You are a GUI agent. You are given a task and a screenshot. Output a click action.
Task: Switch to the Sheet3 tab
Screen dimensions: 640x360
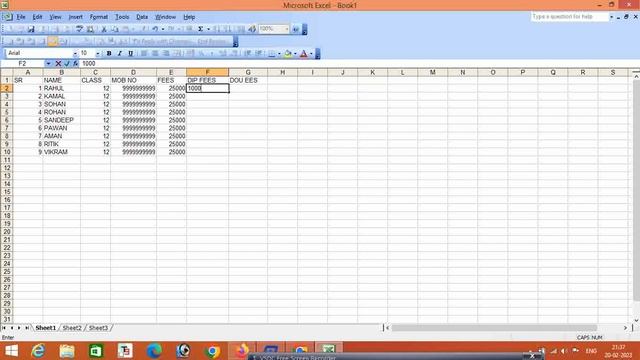pyautogui.click(x=98, y=328)
